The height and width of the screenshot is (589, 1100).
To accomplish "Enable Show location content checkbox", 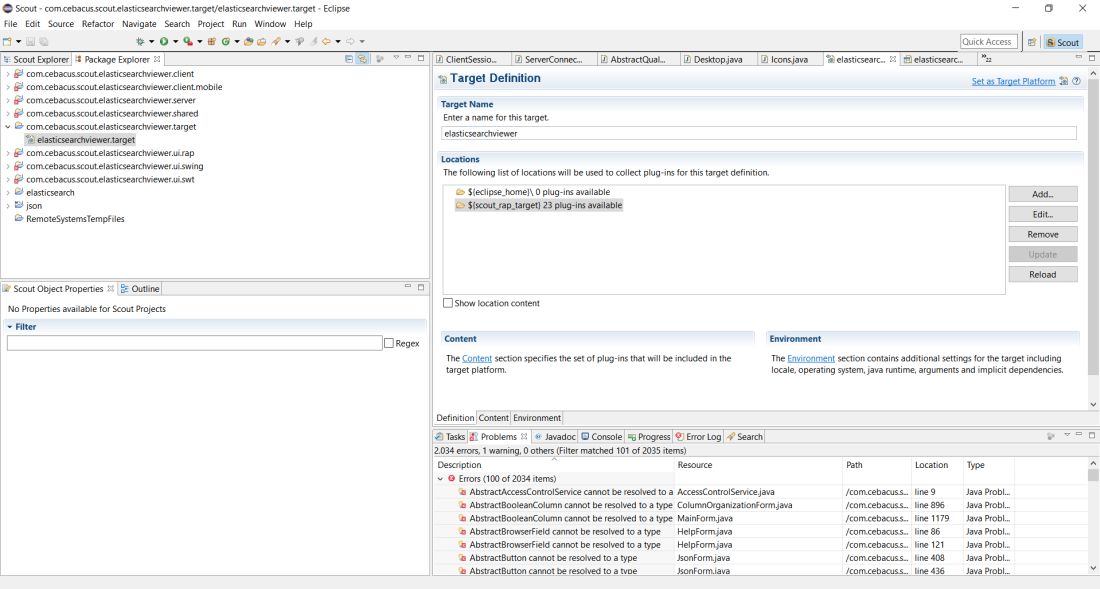I will (448, 303).
